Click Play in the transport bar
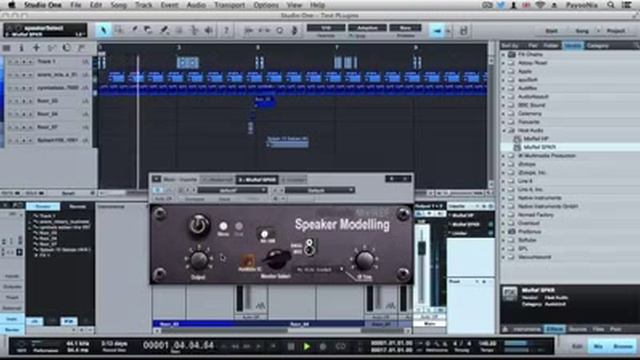 (x=307, y=347)
